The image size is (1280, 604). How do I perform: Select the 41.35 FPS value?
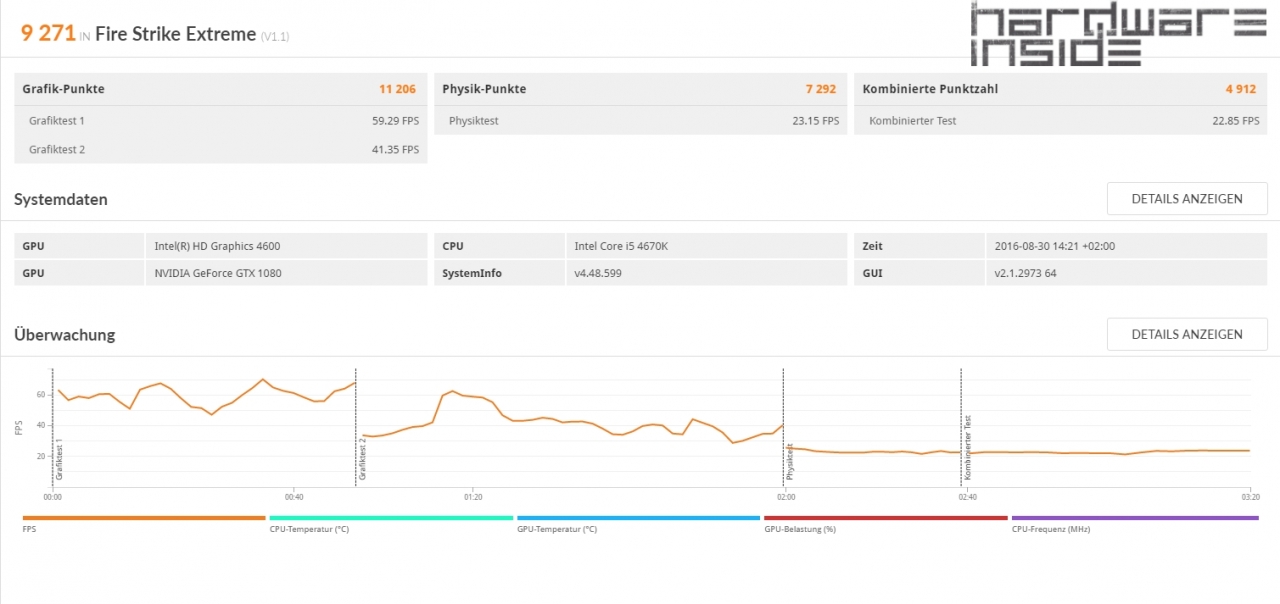click(x=395, y=149)
